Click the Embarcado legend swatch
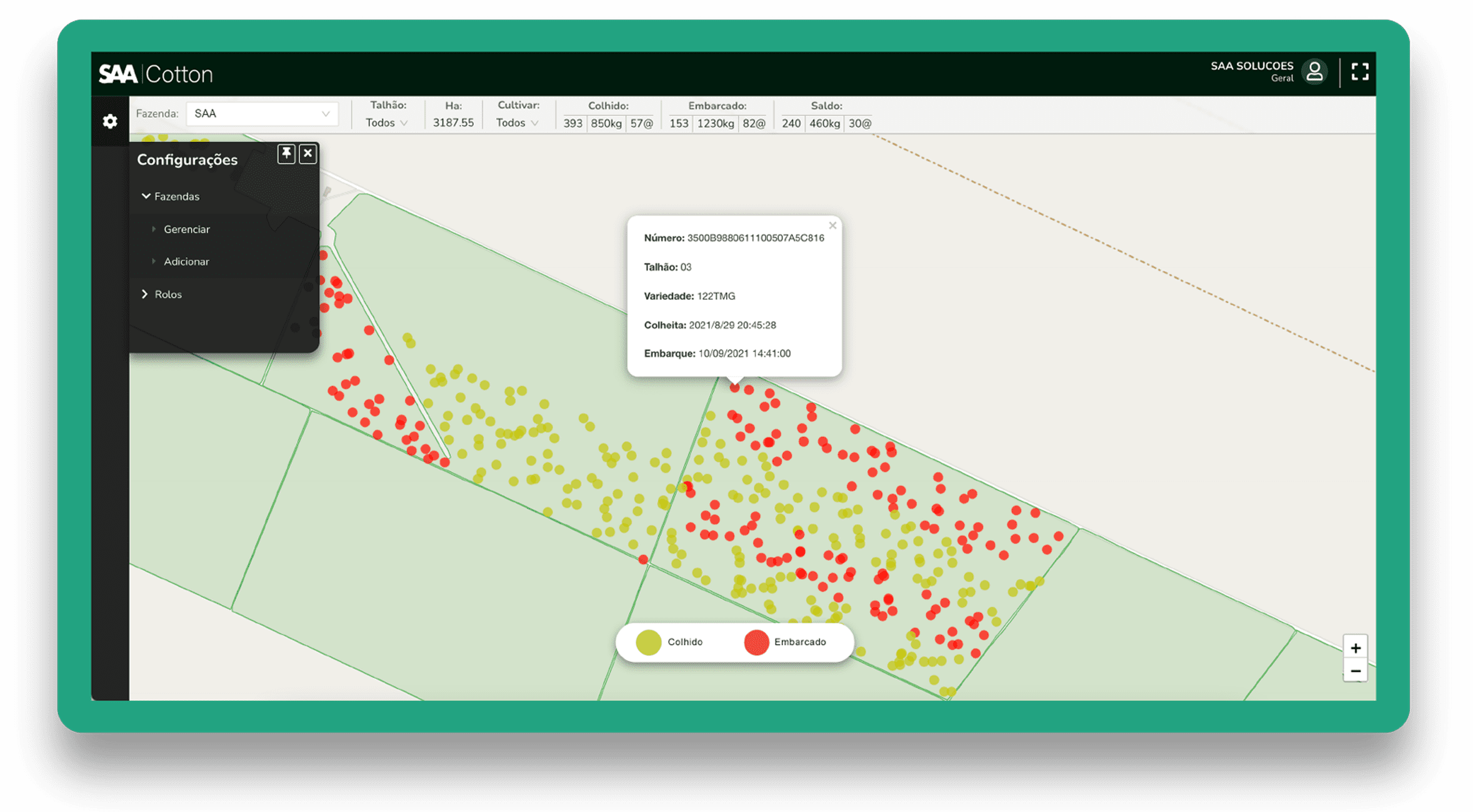 pos(756,642)
